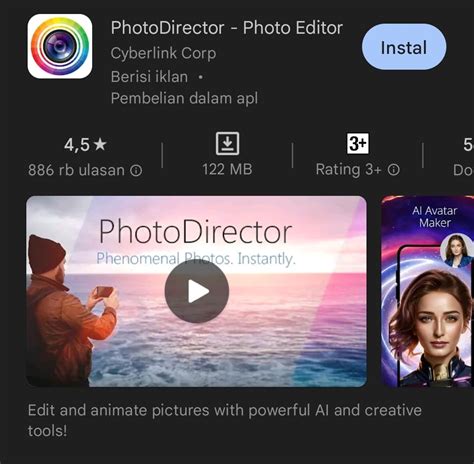Tap the Instal button
474x464 pixels.
click(x=404, y=47)
